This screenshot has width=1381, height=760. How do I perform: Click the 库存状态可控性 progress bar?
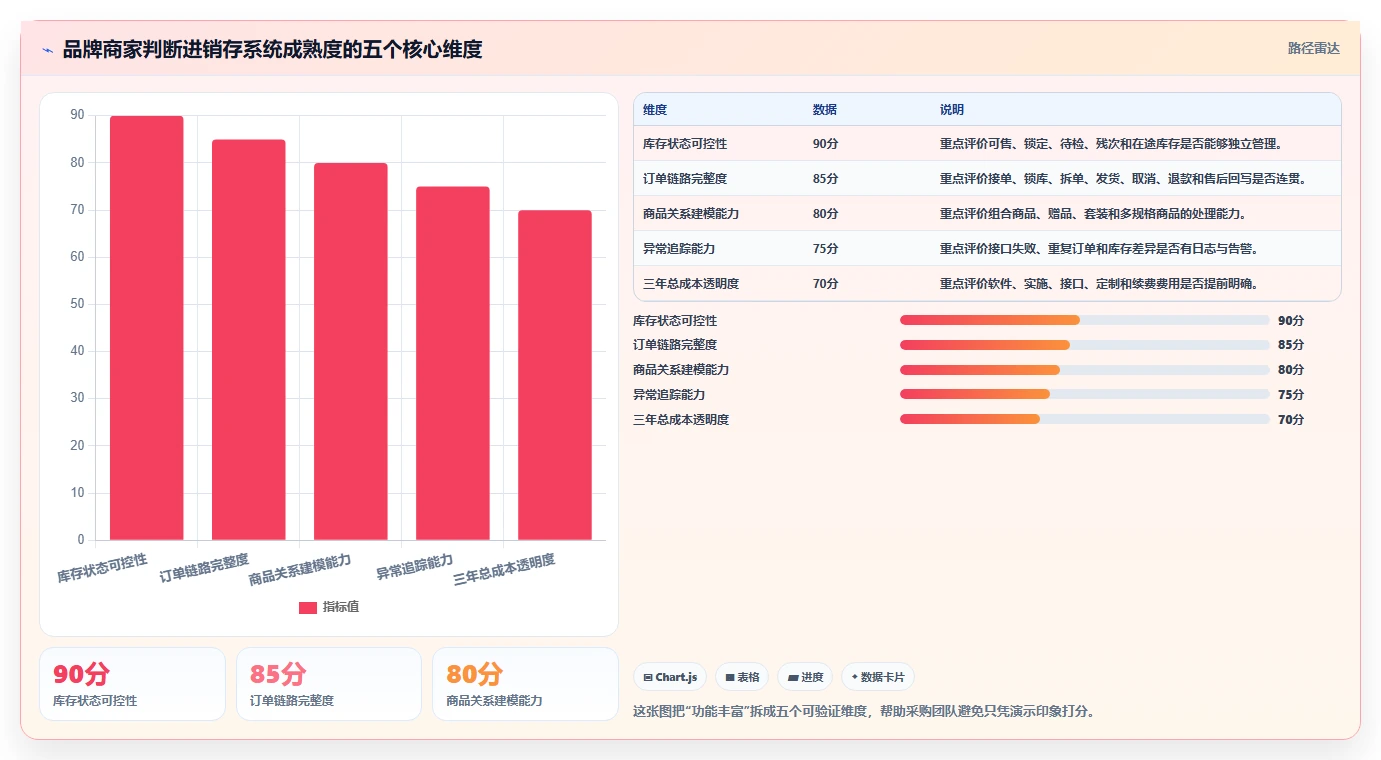1085,320
